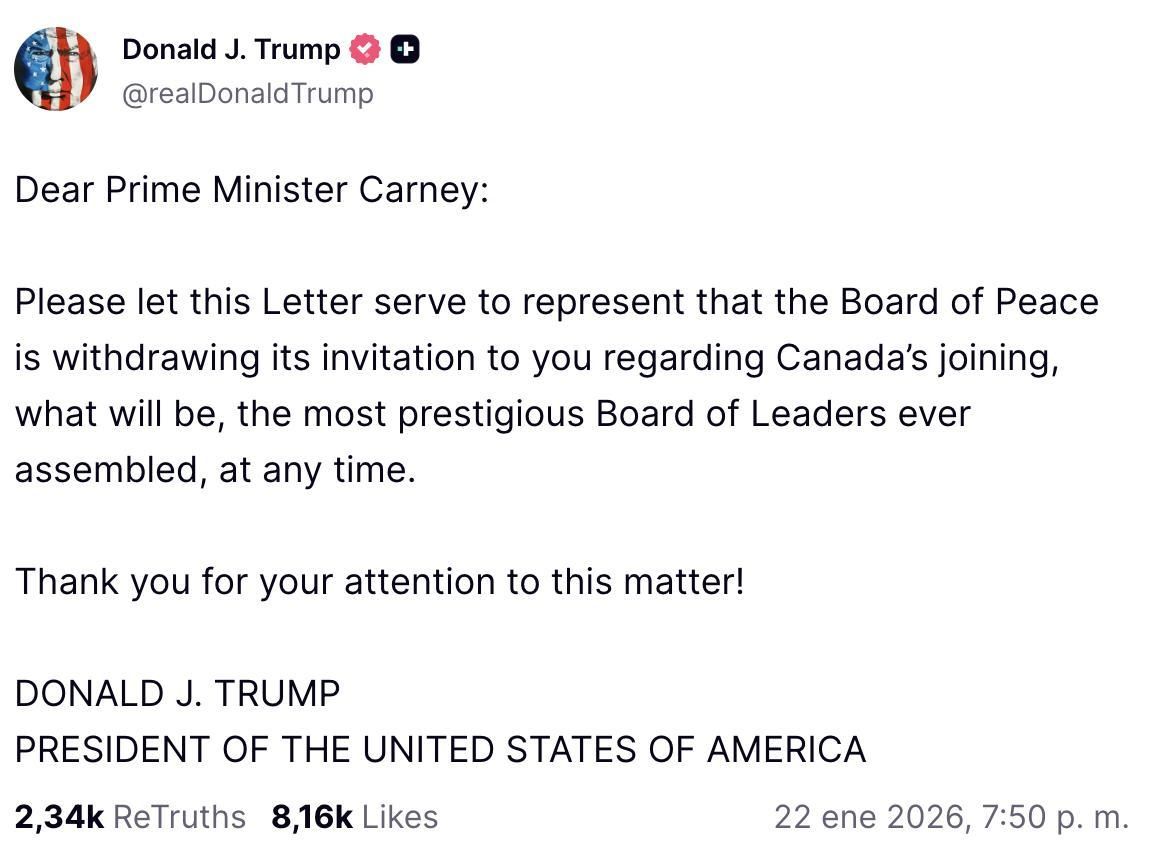Click the Truth+ badge next to verified checkmark
The height and width of the screenshot is (862, 1158).
404,47
